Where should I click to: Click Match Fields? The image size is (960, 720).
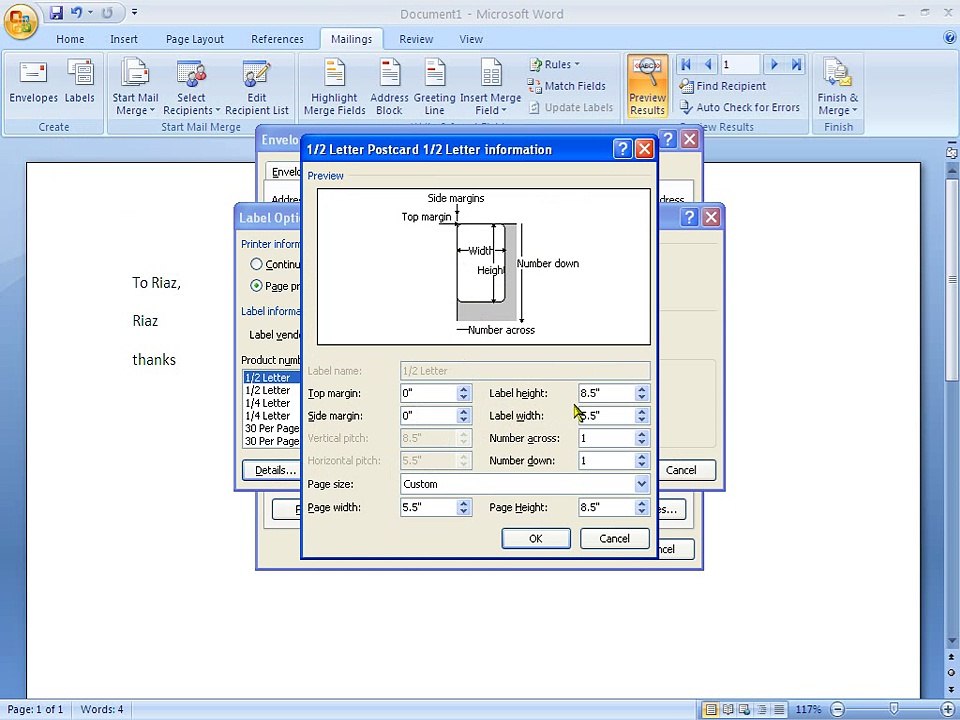(567, 86)
